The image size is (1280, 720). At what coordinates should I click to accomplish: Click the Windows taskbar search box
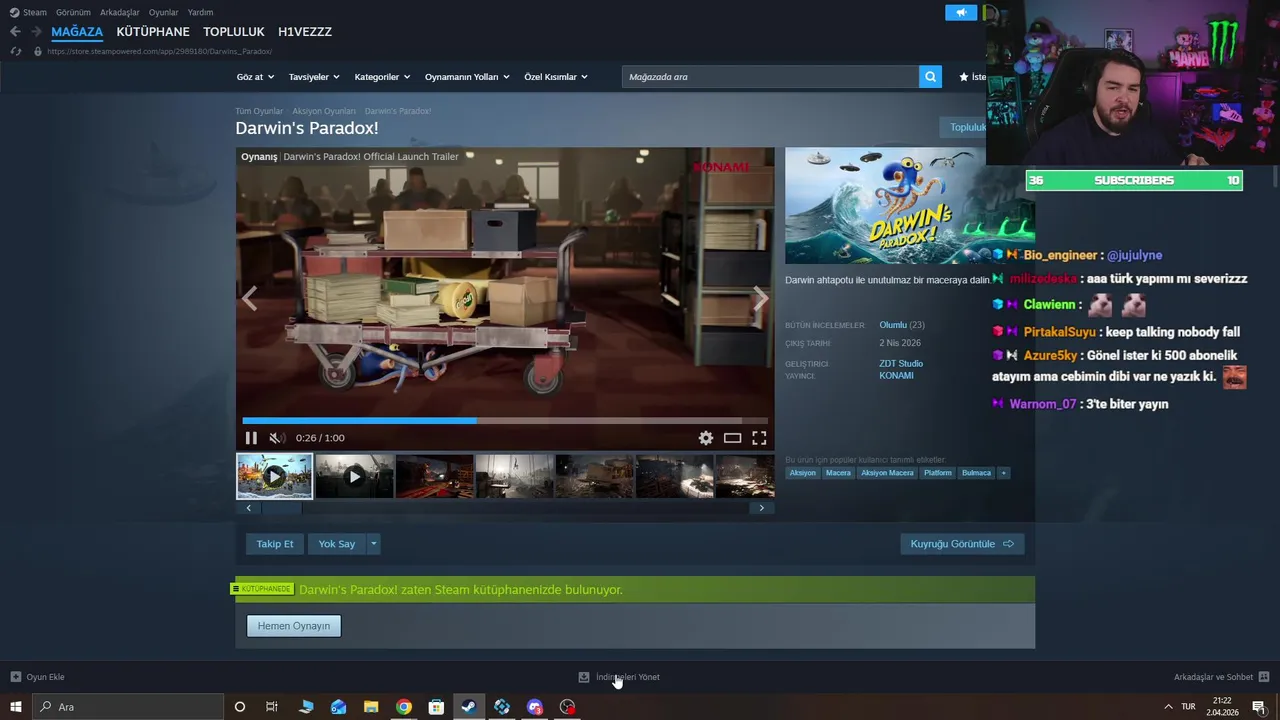[128, 707]
